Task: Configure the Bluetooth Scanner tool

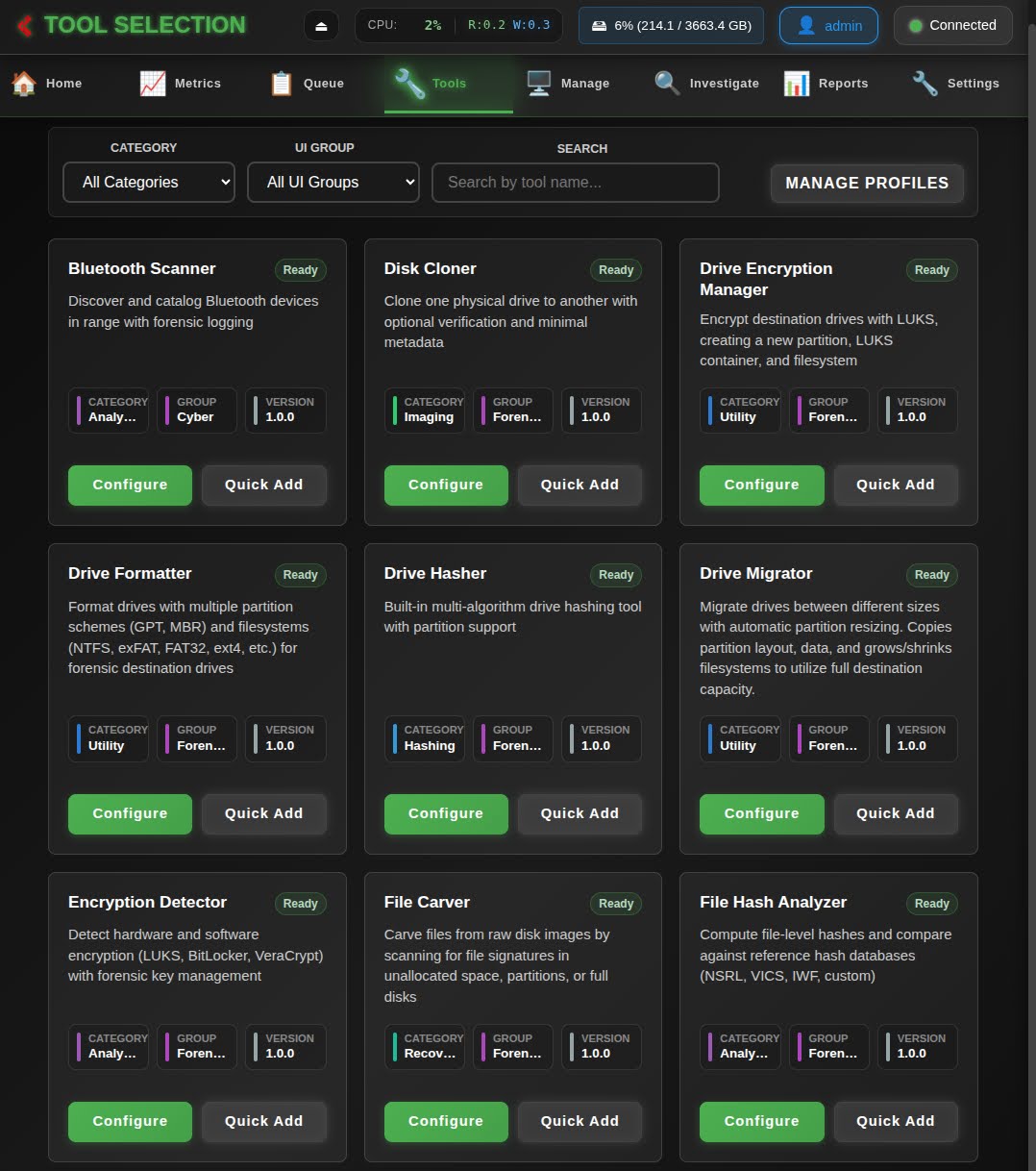Action: pyautogui.click(x=130, y=485)
